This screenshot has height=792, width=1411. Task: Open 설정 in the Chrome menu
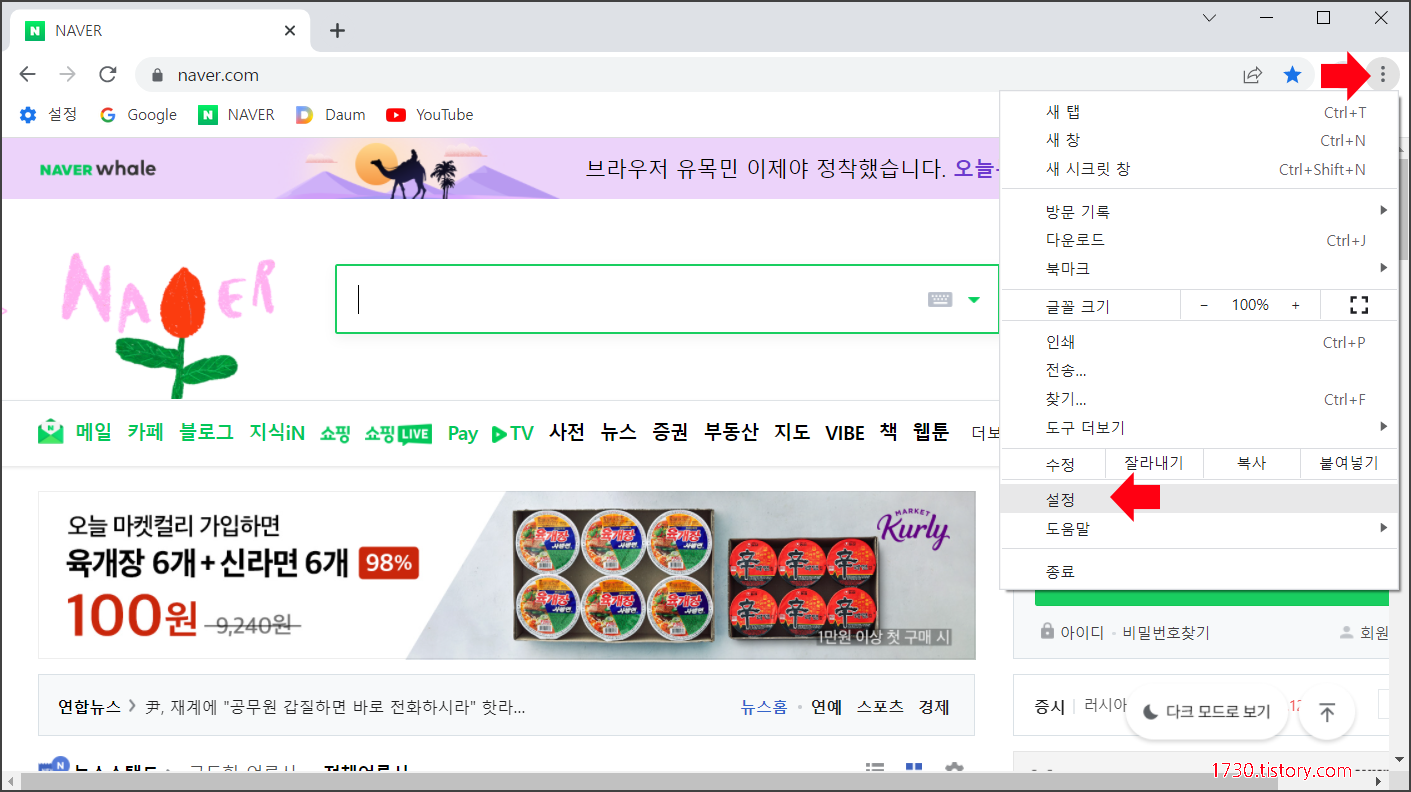point(1199,499)
